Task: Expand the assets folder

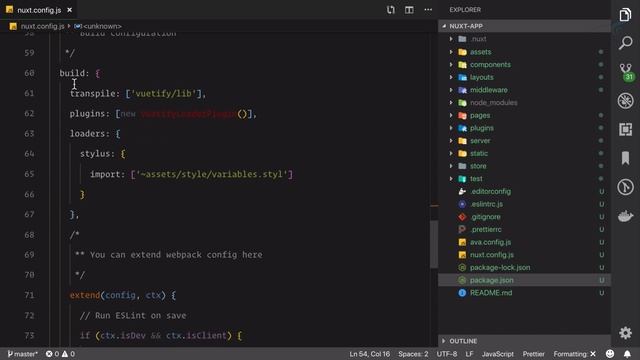Action: pos(524,52)
